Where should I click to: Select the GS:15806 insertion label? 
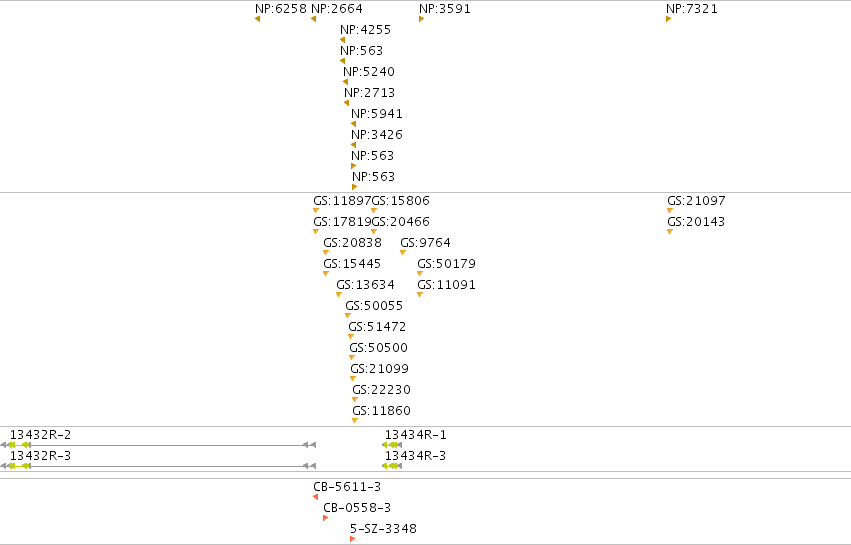[401, 201]
